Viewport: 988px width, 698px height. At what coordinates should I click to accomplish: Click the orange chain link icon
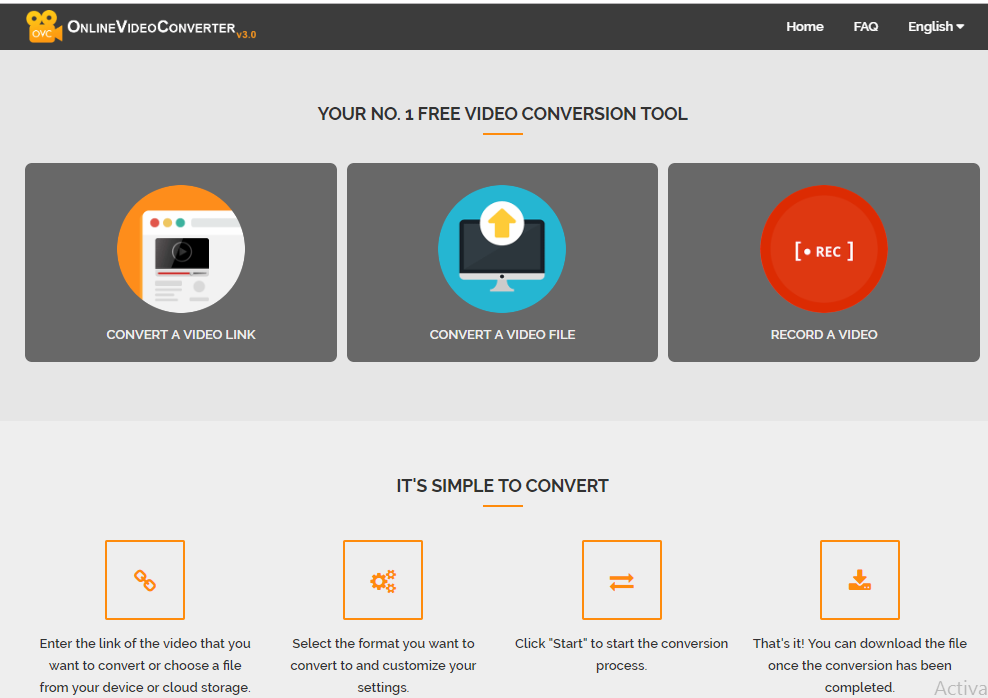145,580
